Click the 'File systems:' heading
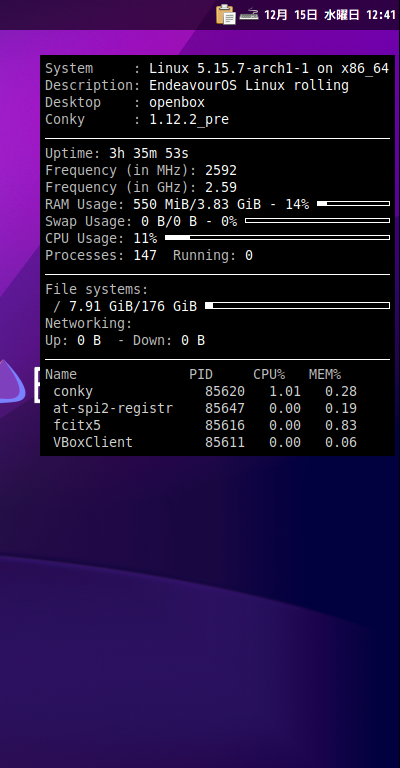This screenshot has width=400, height=768. 96,289
